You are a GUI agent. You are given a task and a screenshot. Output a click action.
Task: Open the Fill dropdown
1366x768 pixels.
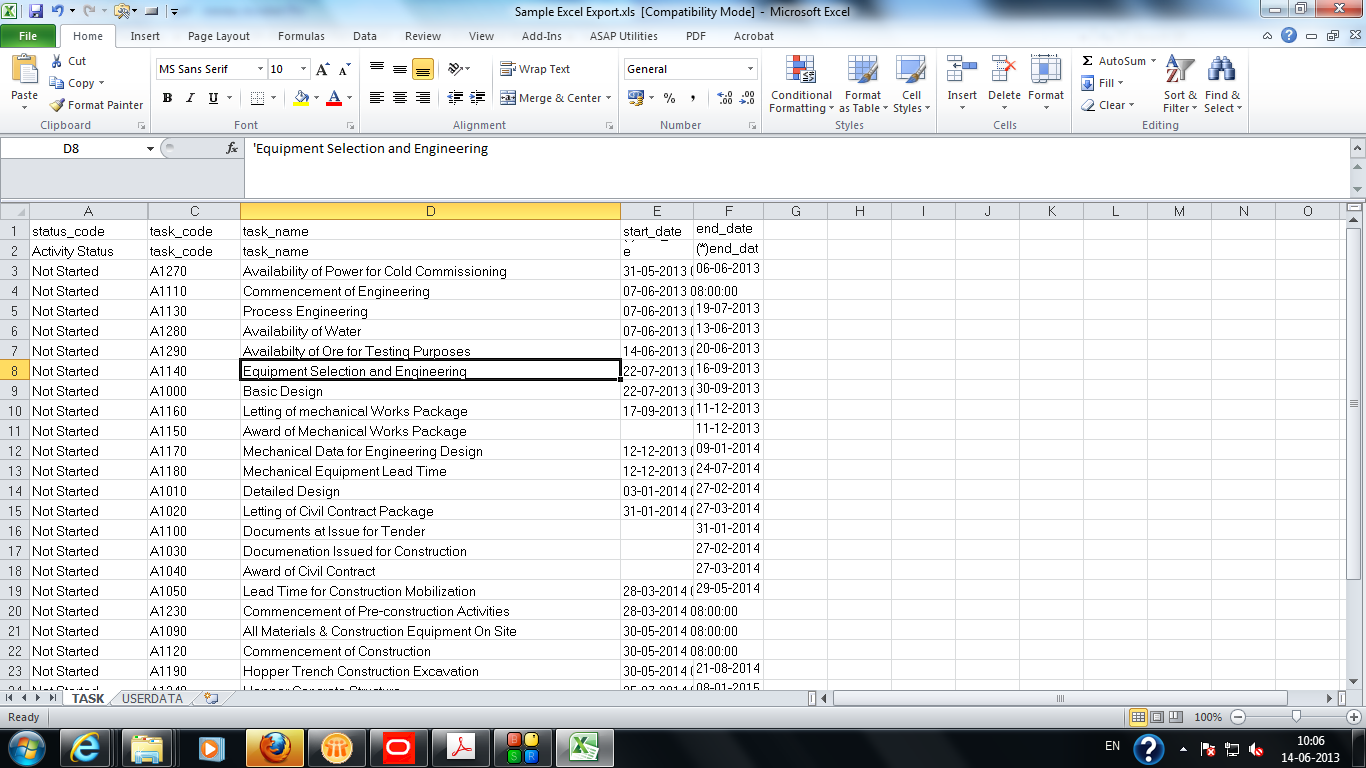pyautogui.click(x=1103, y=83)
